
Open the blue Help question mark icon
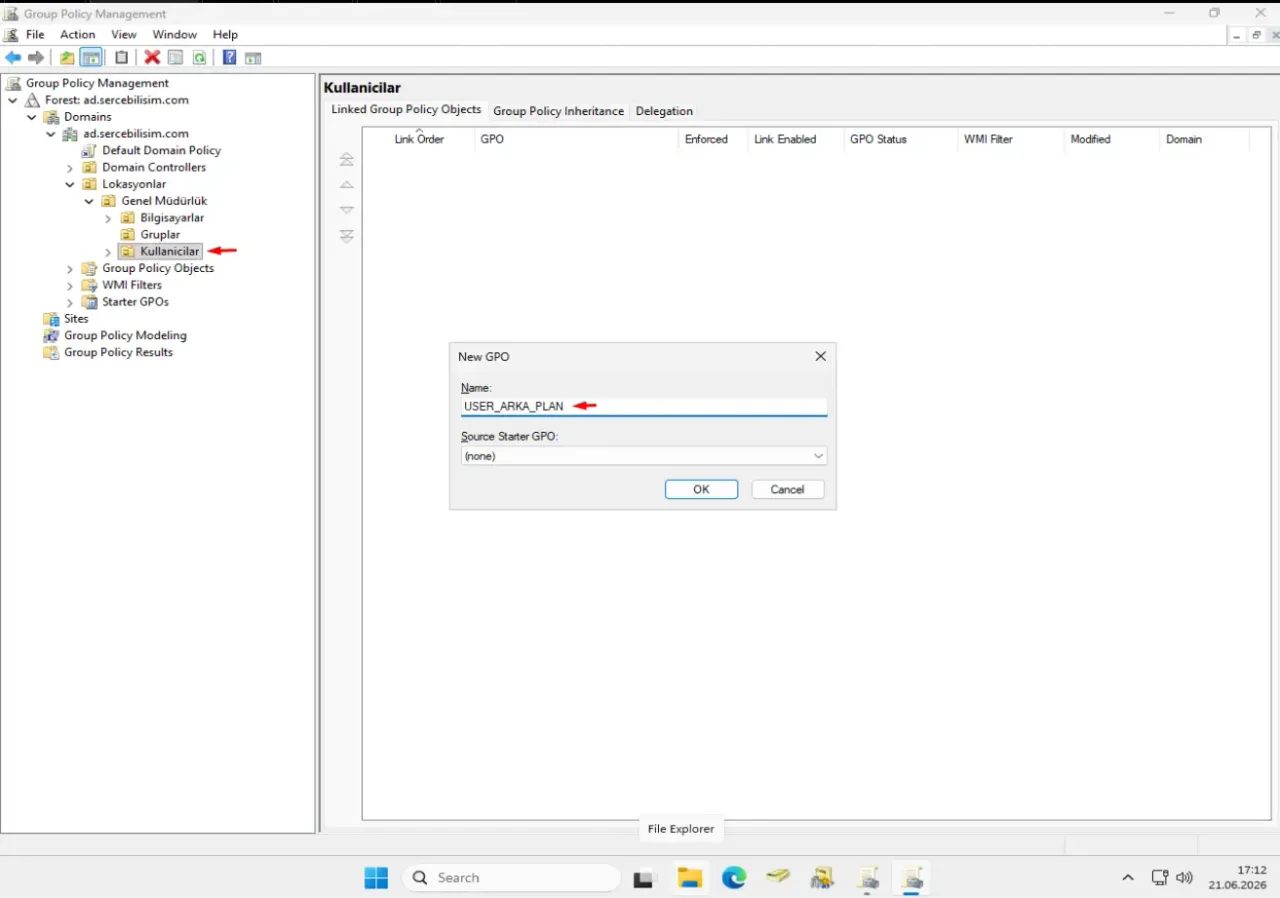click(x=229, y=58)
